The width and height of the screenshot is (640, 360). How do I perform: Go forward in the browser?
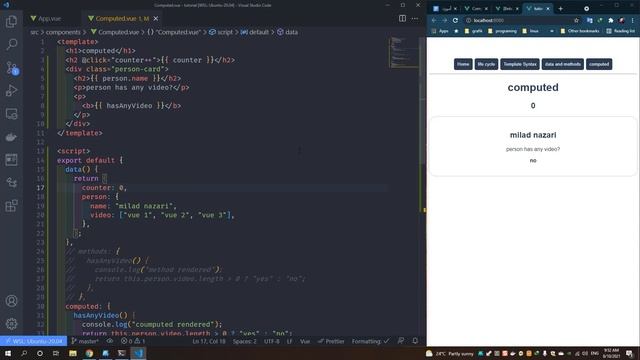444,20
